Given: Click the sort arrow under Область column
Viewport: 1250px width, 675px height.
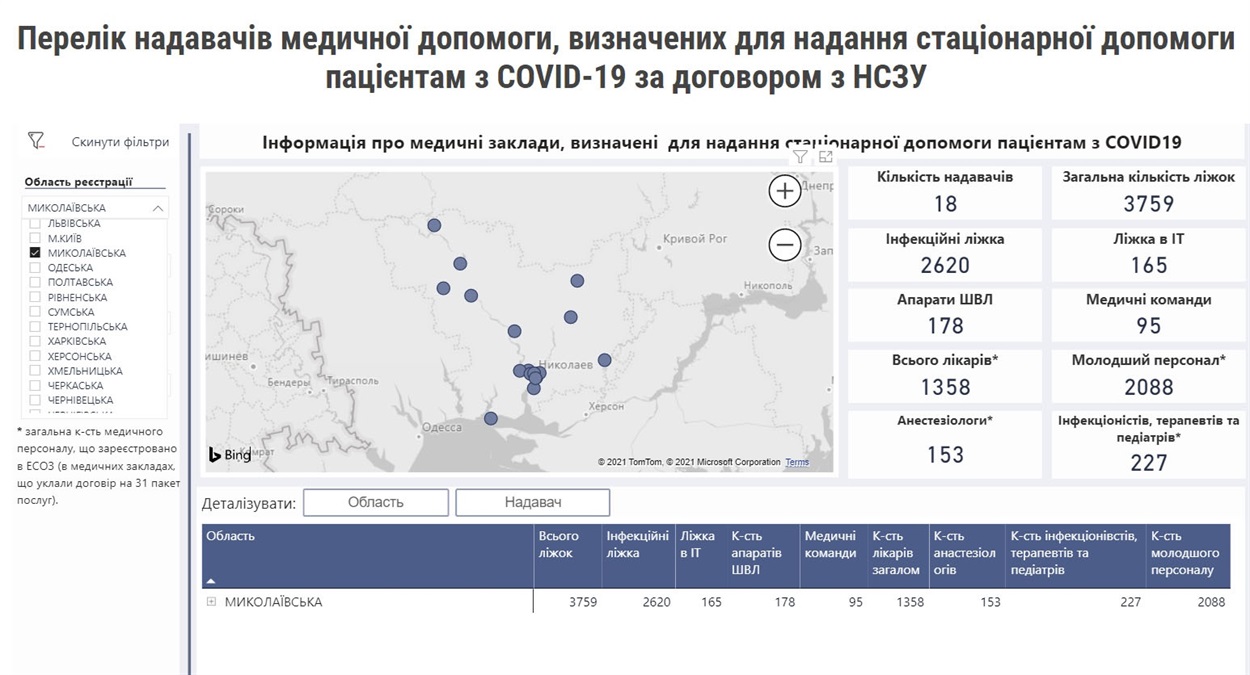Looking at the screenshot, I should tap(211, 581).
